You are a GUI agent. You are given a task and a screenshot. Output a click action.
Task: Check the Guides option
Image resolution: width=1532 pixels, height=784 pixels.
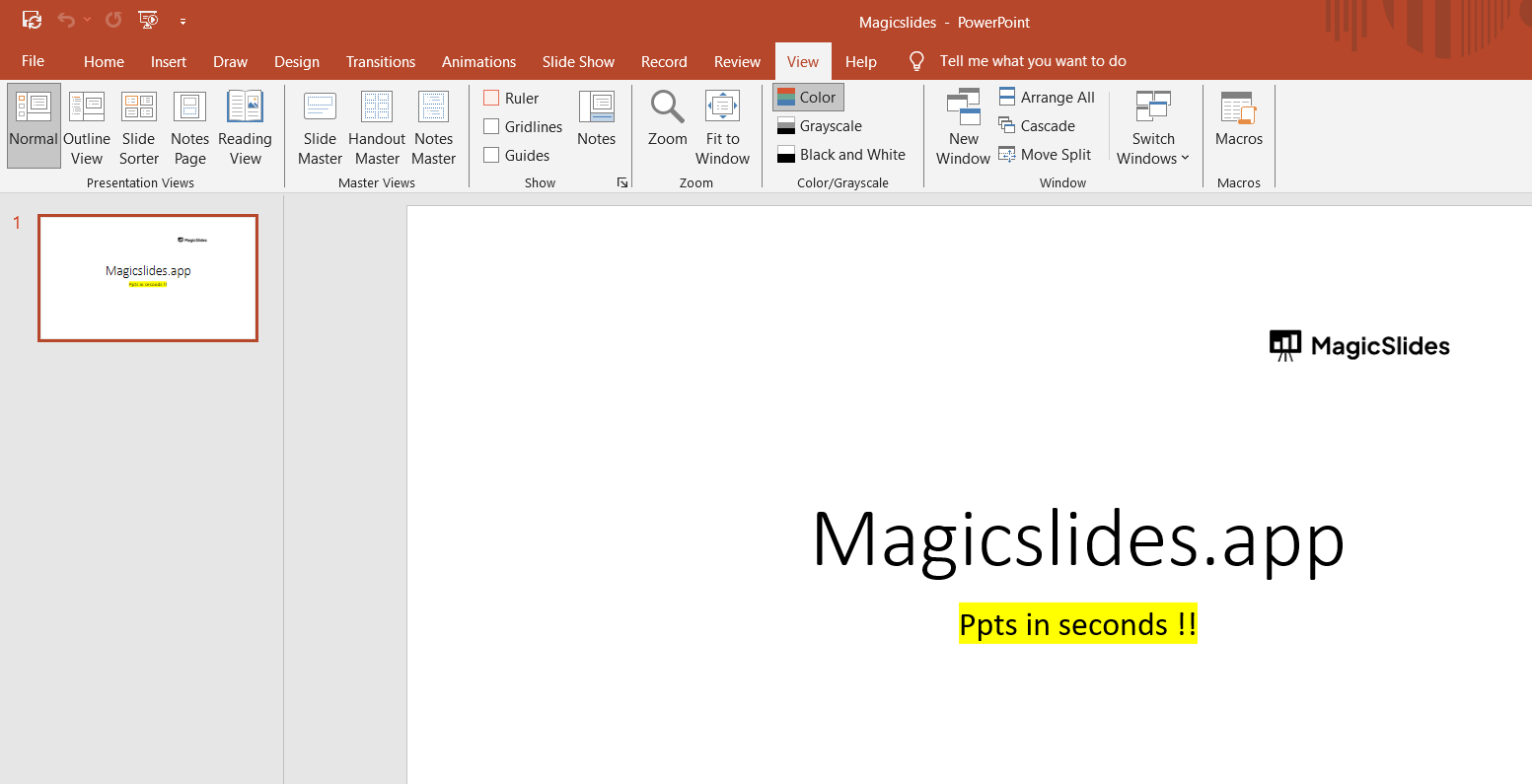[x=491, y=155]
